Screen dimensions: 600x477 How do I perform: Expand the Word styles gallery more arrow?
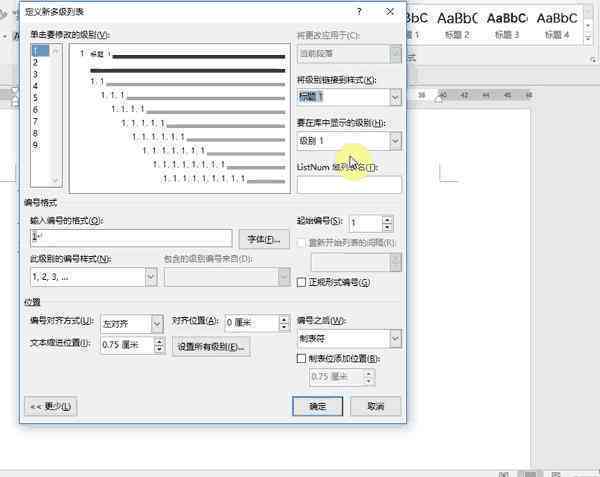588,38
